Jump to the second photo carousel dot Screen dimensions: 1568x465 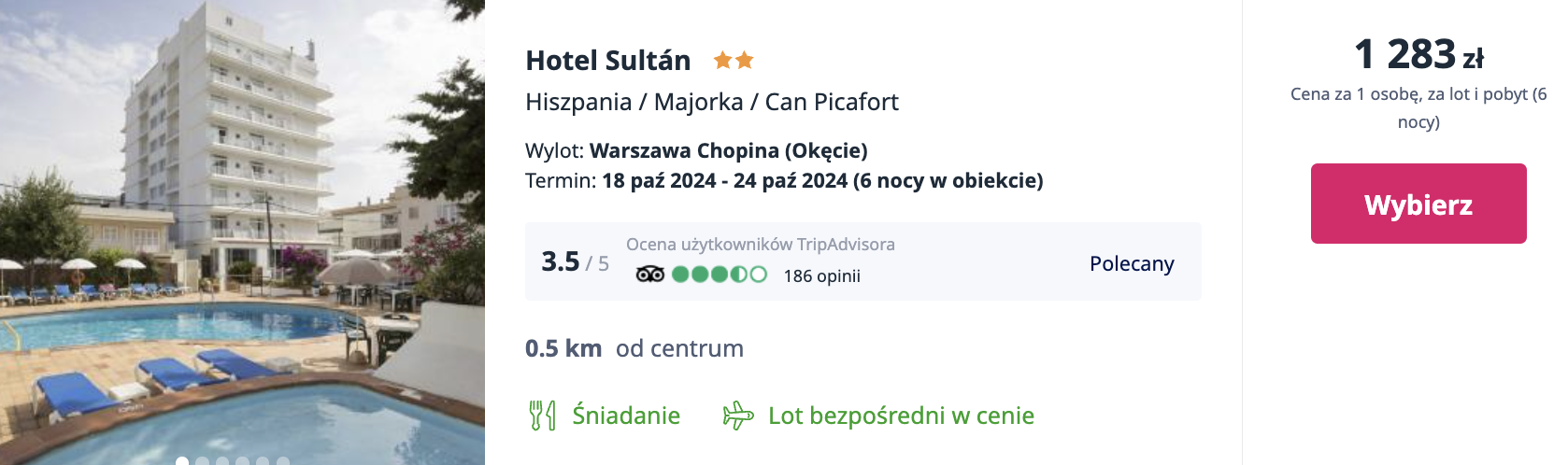click(203, 461)
